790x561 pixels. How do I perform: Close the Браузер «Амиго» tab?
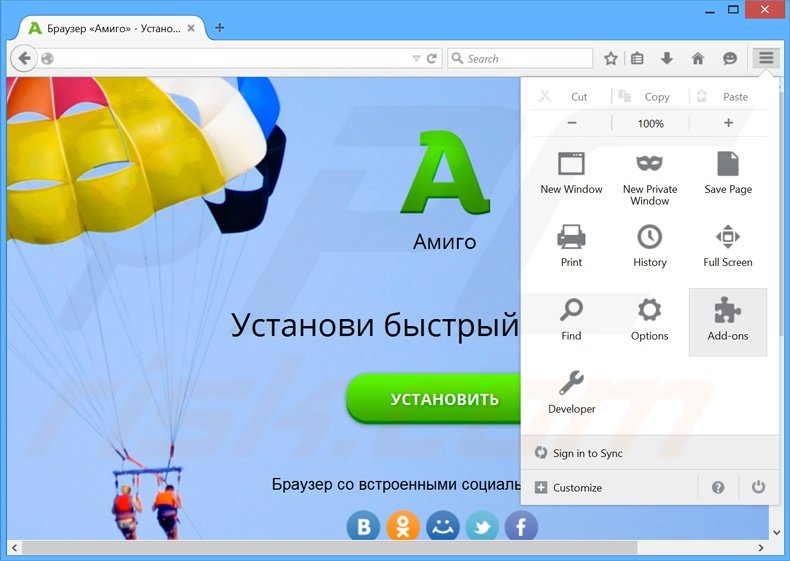coord(191,28)
